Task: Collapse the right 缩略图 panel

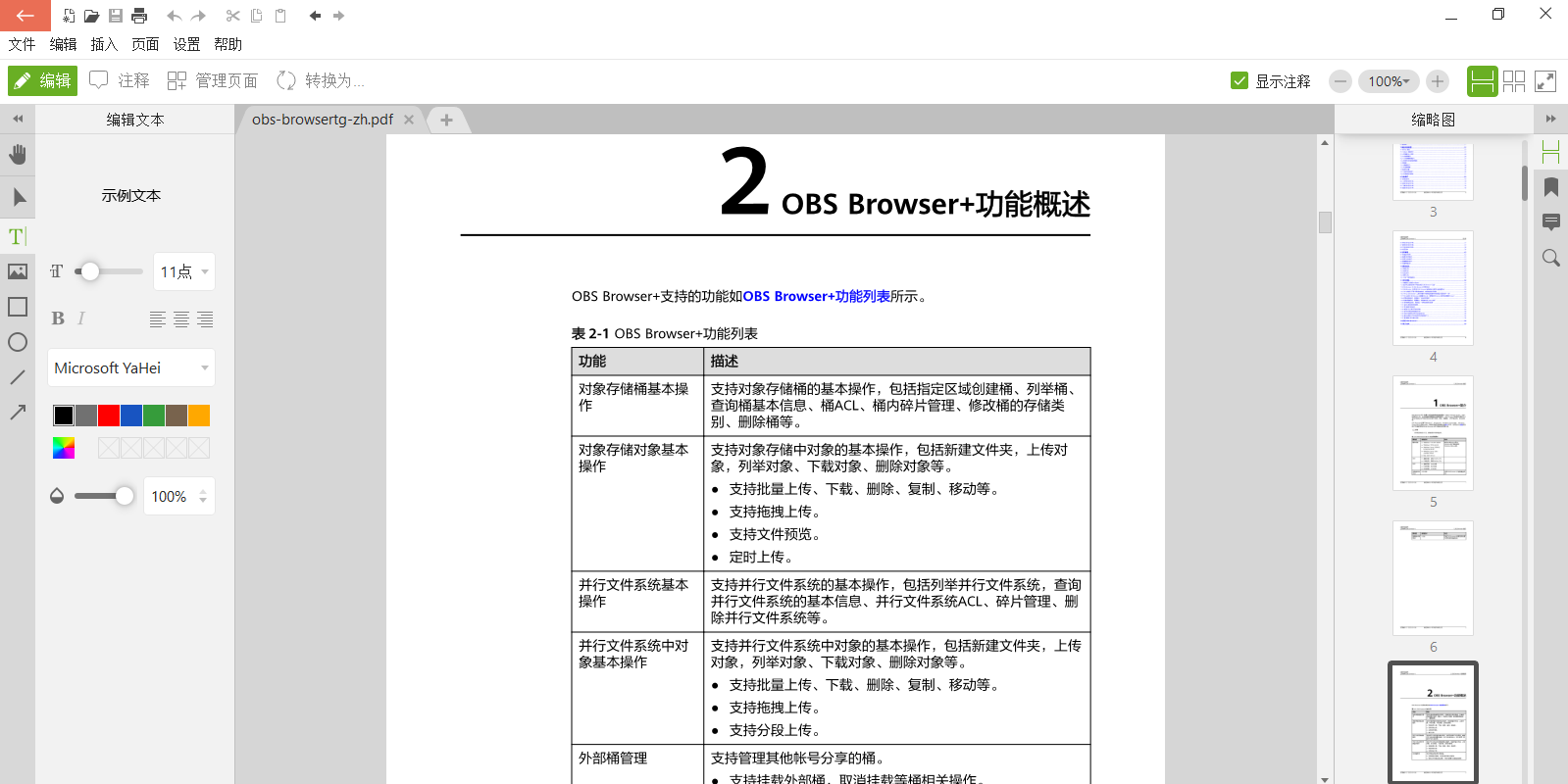Action: [x=1550, y=119]
